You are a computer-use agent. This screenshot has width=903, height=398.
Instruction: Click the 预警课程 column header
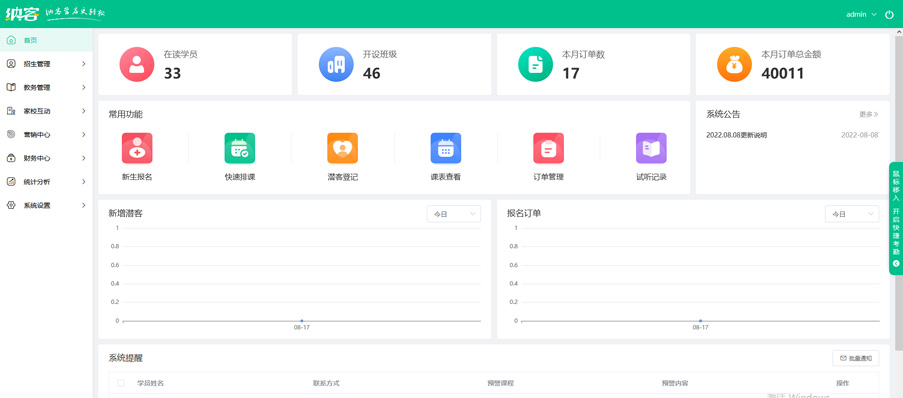[x=500, y=383]
